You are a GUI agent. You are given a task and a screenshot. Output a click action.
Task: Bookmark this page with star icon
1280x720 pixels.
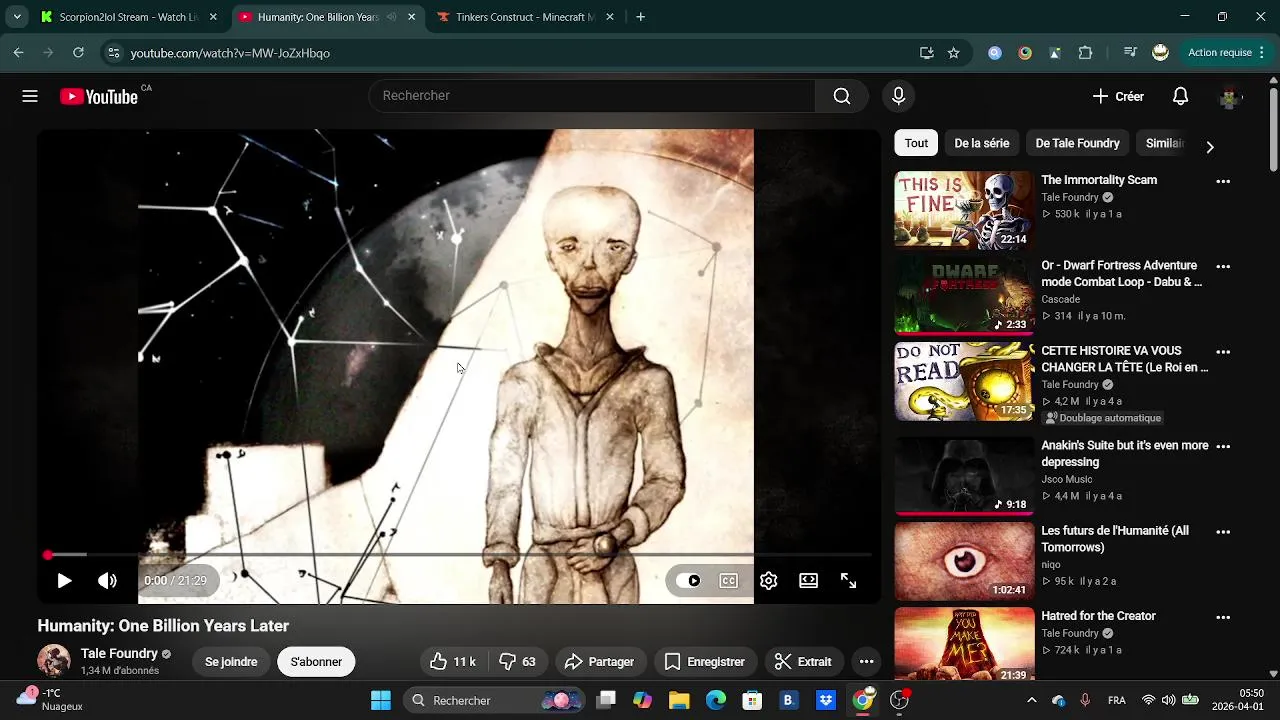pyautogui.click(x=953, y=53)
